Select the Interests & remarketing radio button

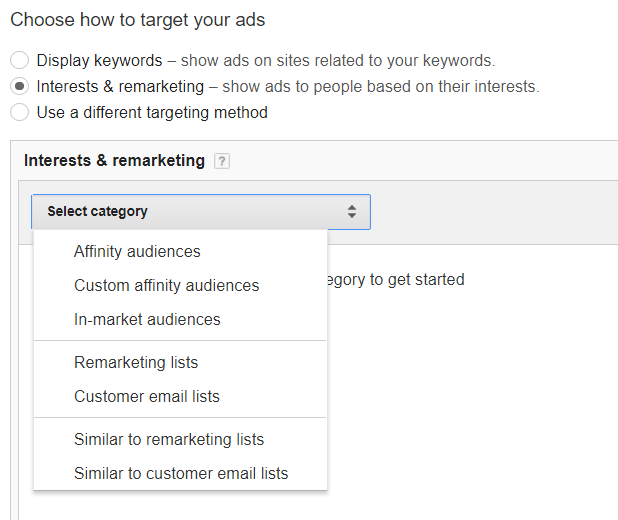click(x=19, y=86)
